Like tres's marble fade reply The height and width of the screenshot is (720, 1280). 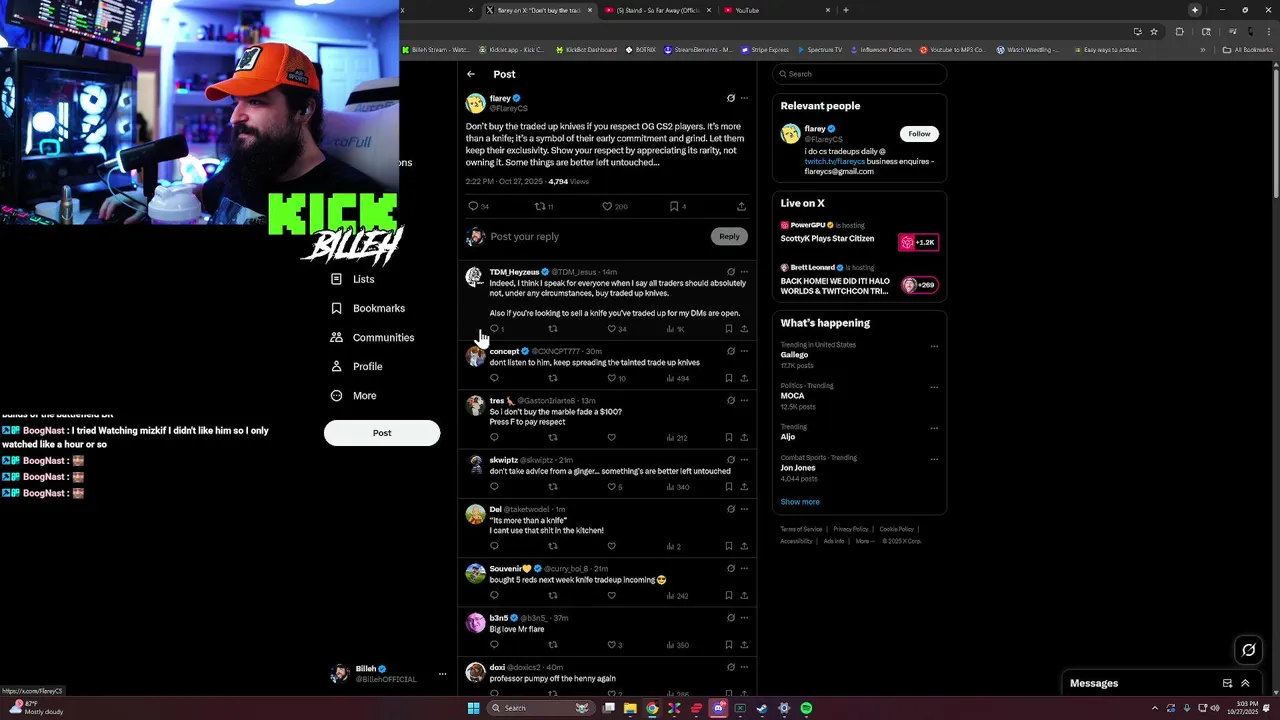(x=612, y=437)
